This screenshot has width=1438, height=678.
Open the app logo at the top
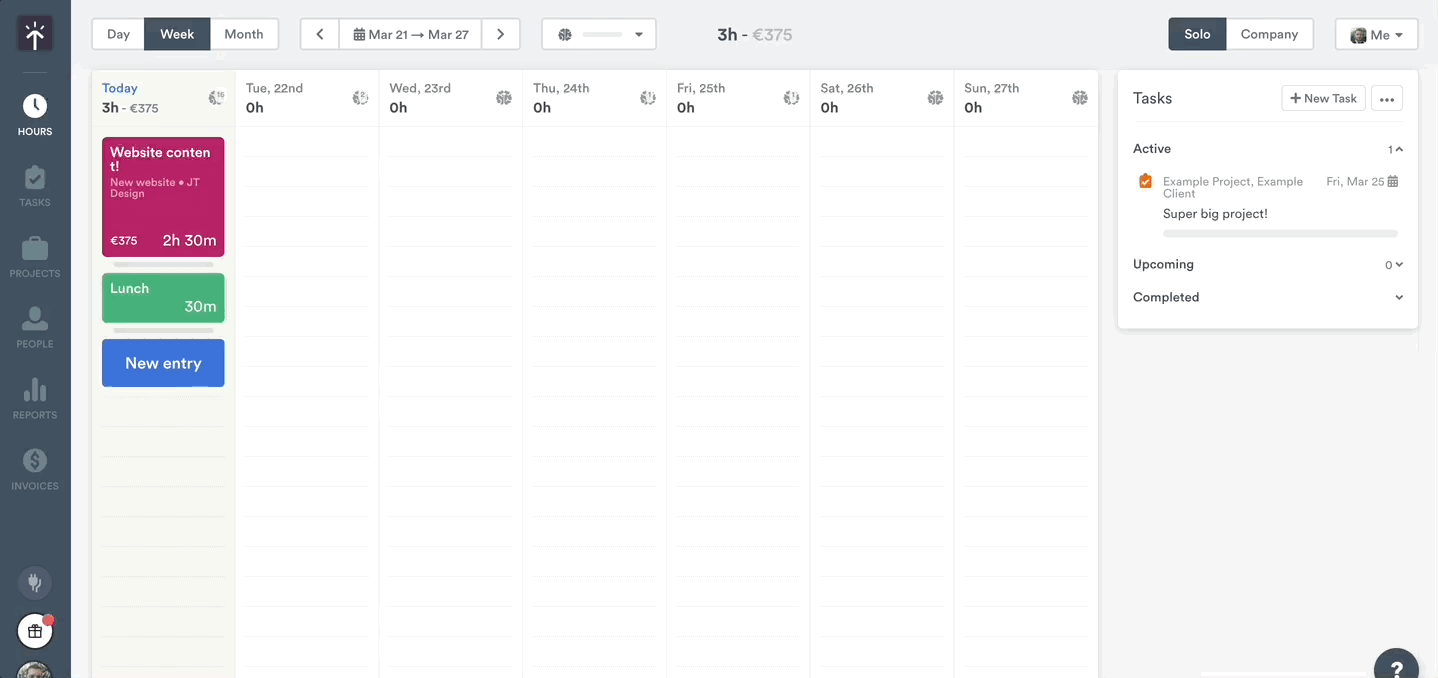34,33
